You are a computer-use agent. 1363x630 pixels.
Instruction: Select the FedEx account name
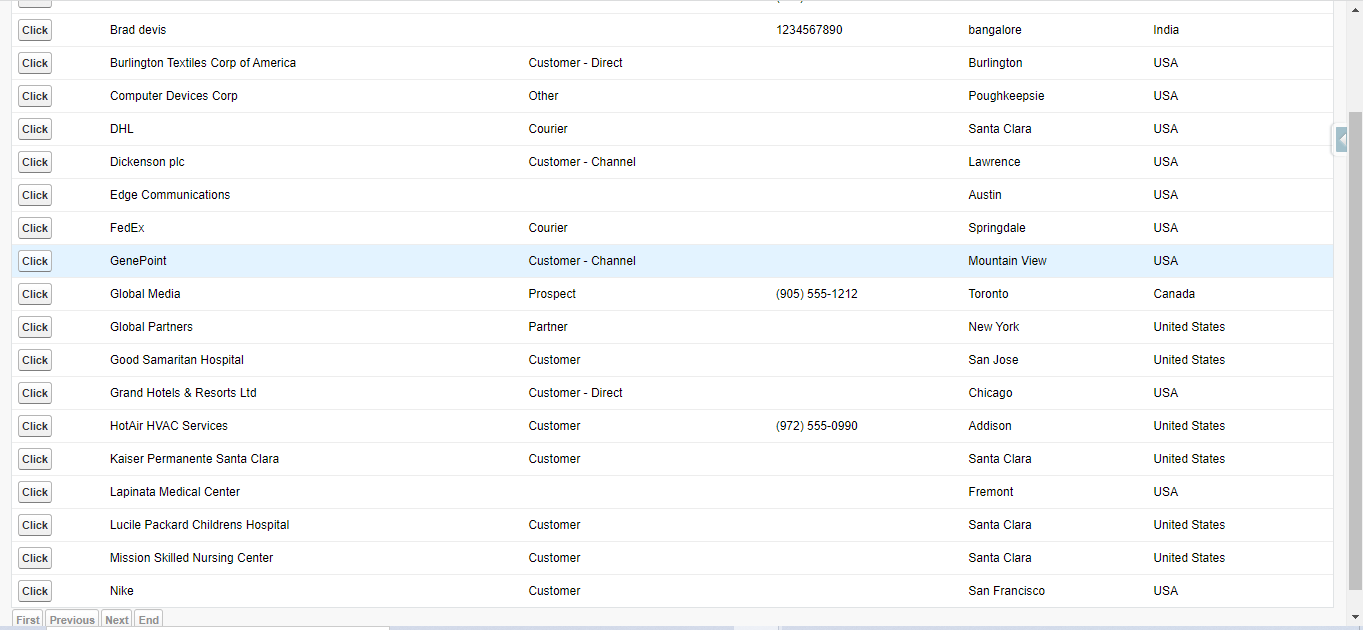click(127, 228)
